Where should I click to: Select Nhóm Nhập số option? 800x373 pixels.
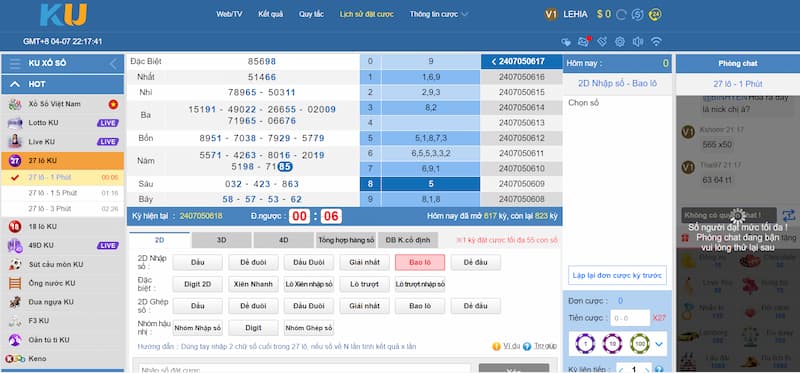pyautogui.click(x=197, y=328)
